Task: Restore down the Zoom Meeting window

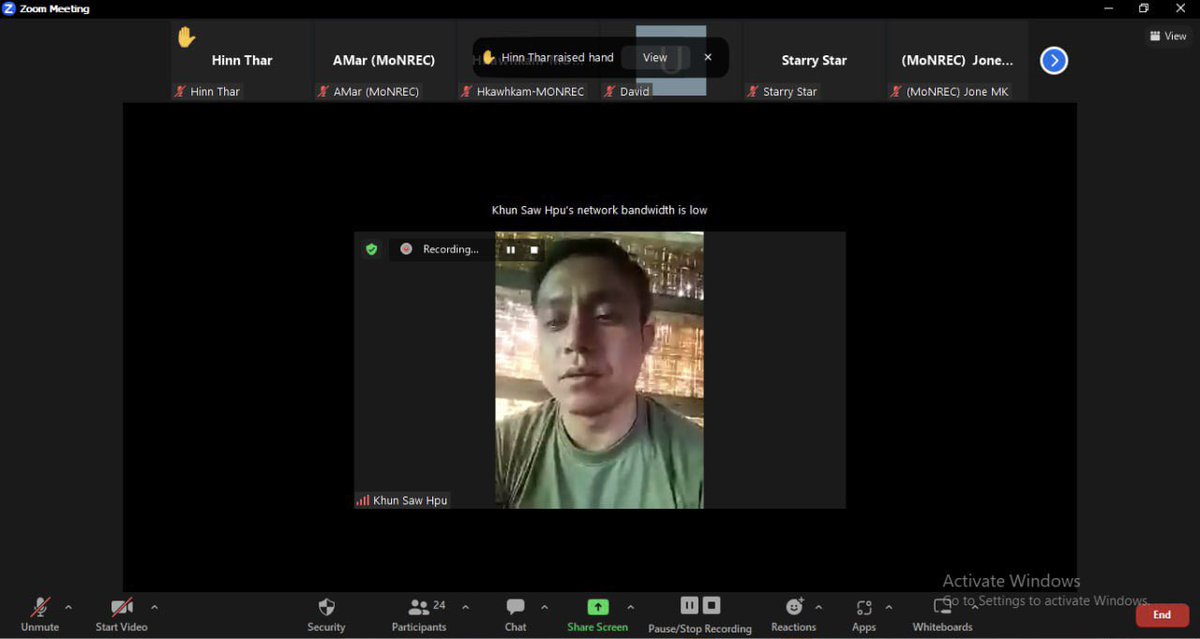Action: (1144, 8)
